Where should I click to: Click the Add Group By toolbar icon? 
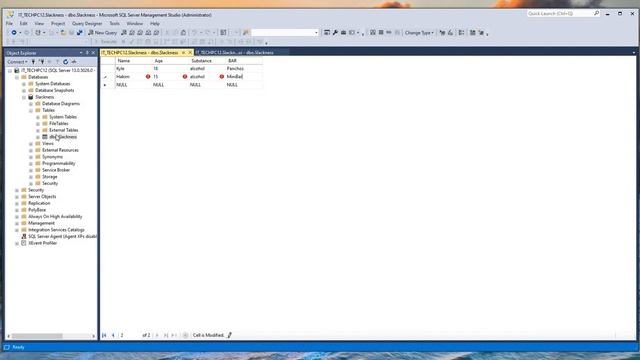[461, 33]
